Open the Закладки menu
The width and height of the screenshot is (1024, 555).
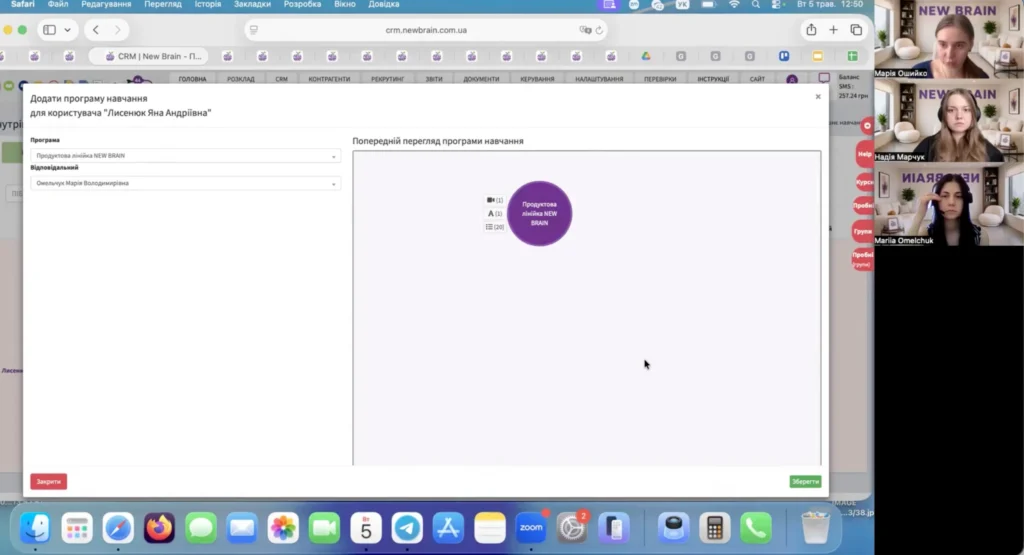[252, 5]
